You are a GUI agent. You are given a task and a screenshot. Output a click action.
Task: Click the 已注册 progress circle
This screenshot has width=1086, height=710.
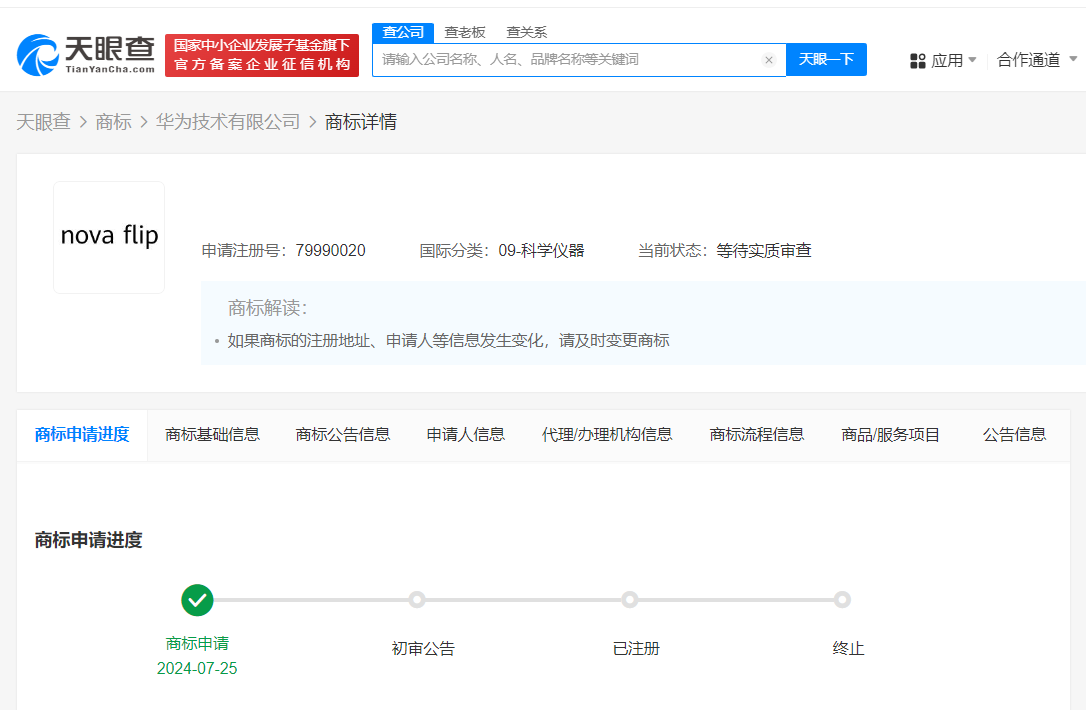pyautogui.click(x=630, y=599)
